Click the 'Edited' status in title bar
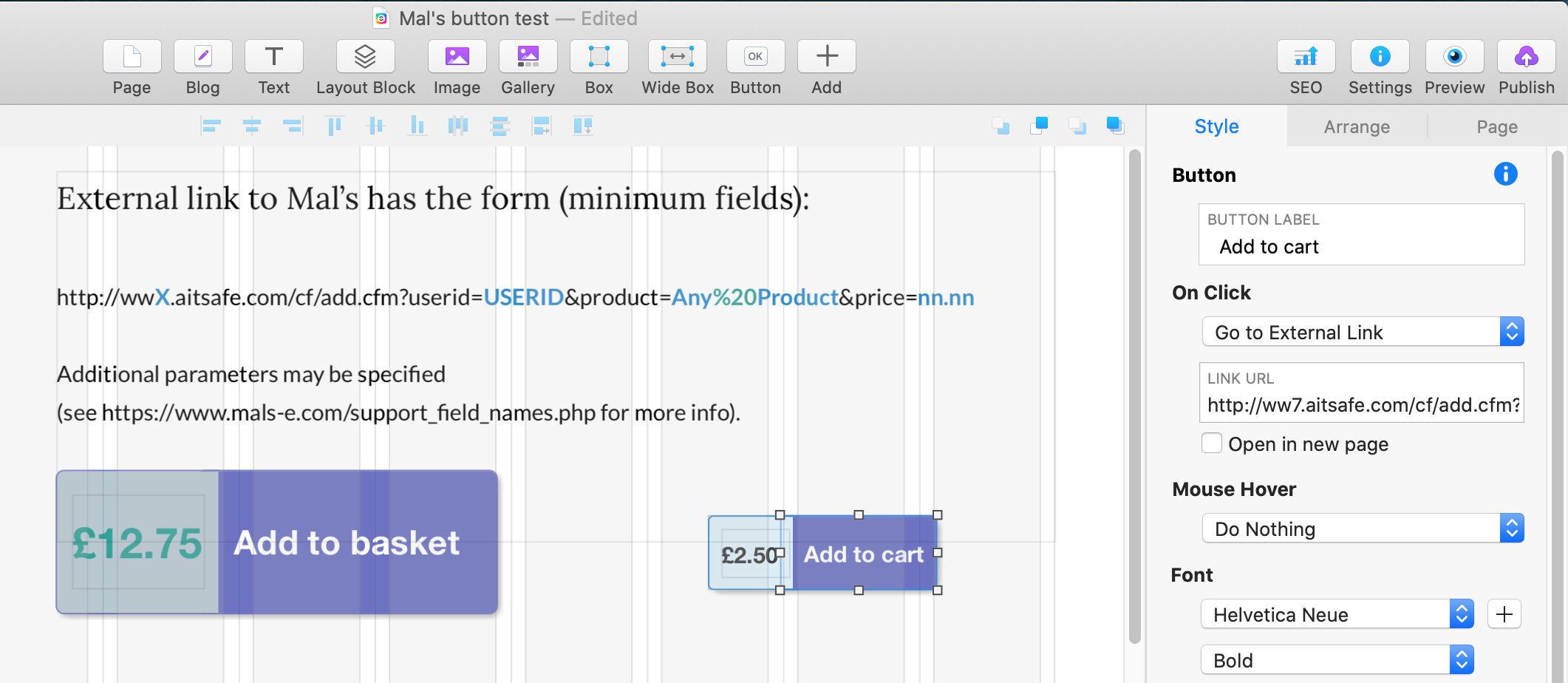The height and width of the screenshot is (683, 1568). [609, 18]
